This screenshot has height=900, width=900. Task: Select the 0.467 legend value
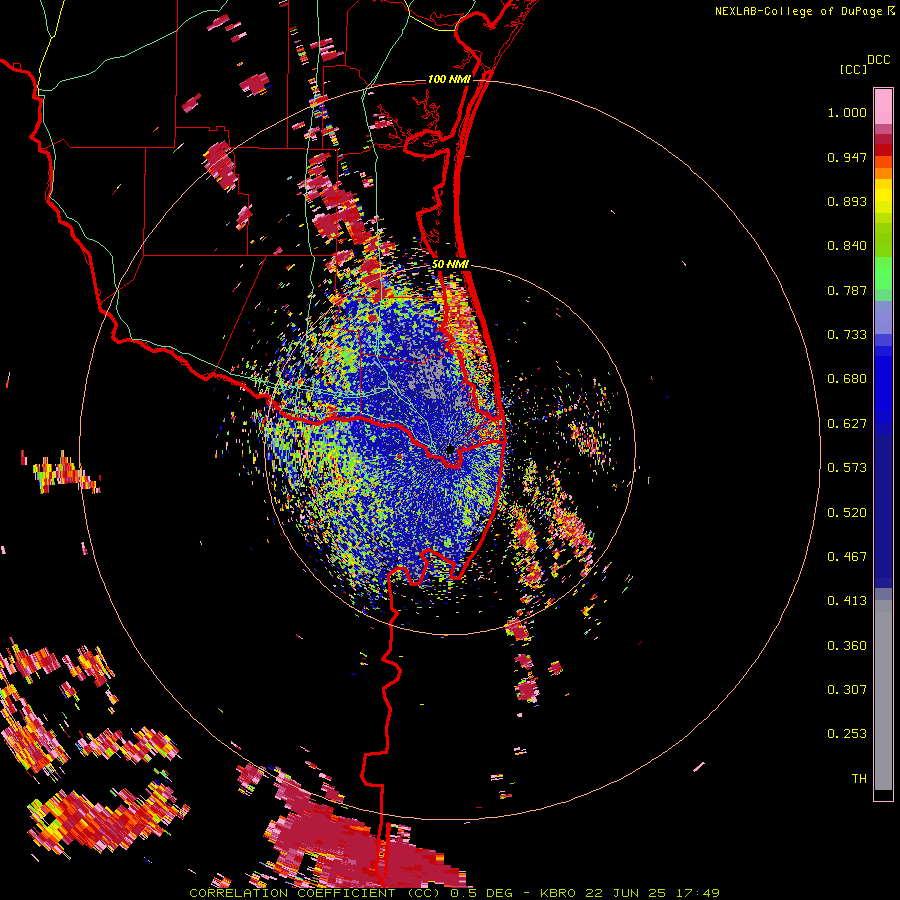pos(847,557)
